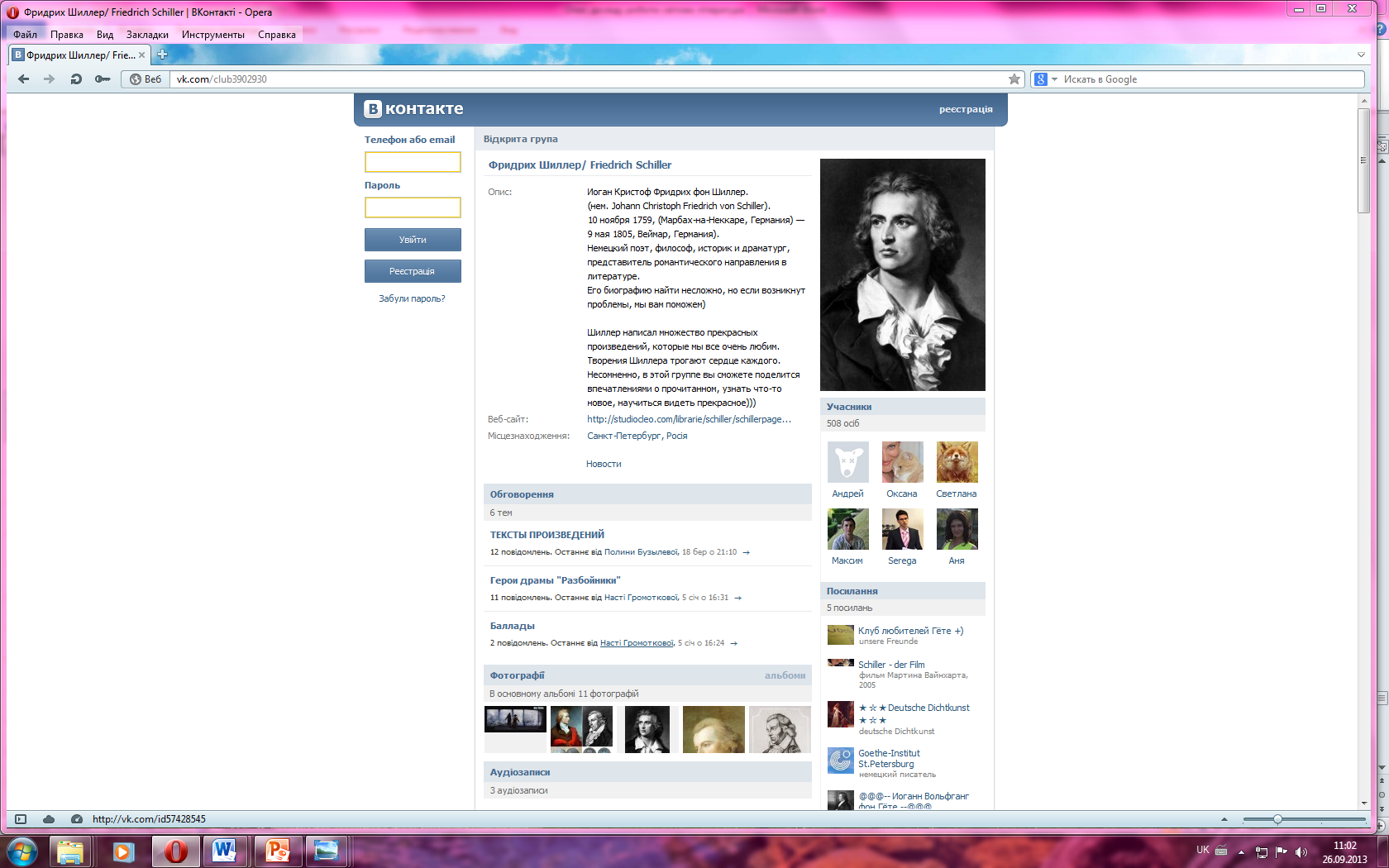Click the Opera Turbo icon in status bar
The image size is (1389, 868).
77,819
